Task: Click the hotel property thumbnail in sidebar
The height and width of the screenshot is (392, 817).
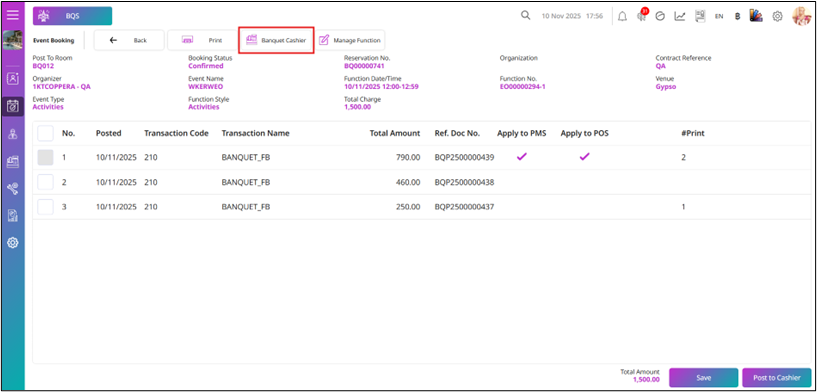Action: pos(13,40)
